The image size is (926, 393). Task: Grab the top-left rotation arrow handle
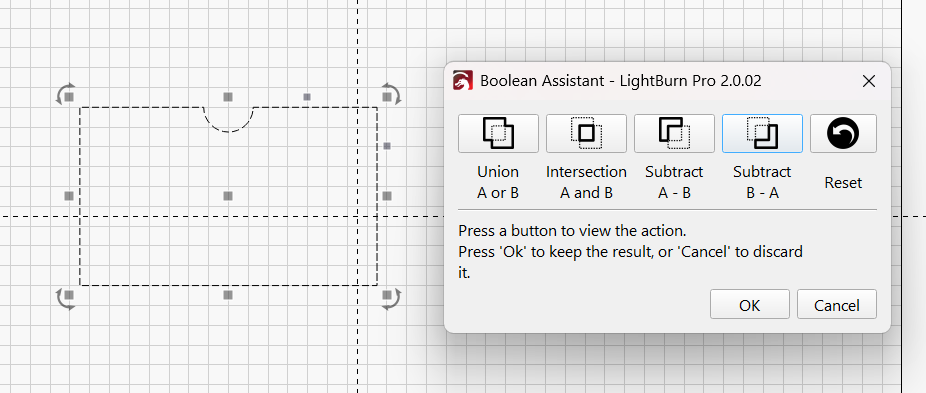click(66, 94)
